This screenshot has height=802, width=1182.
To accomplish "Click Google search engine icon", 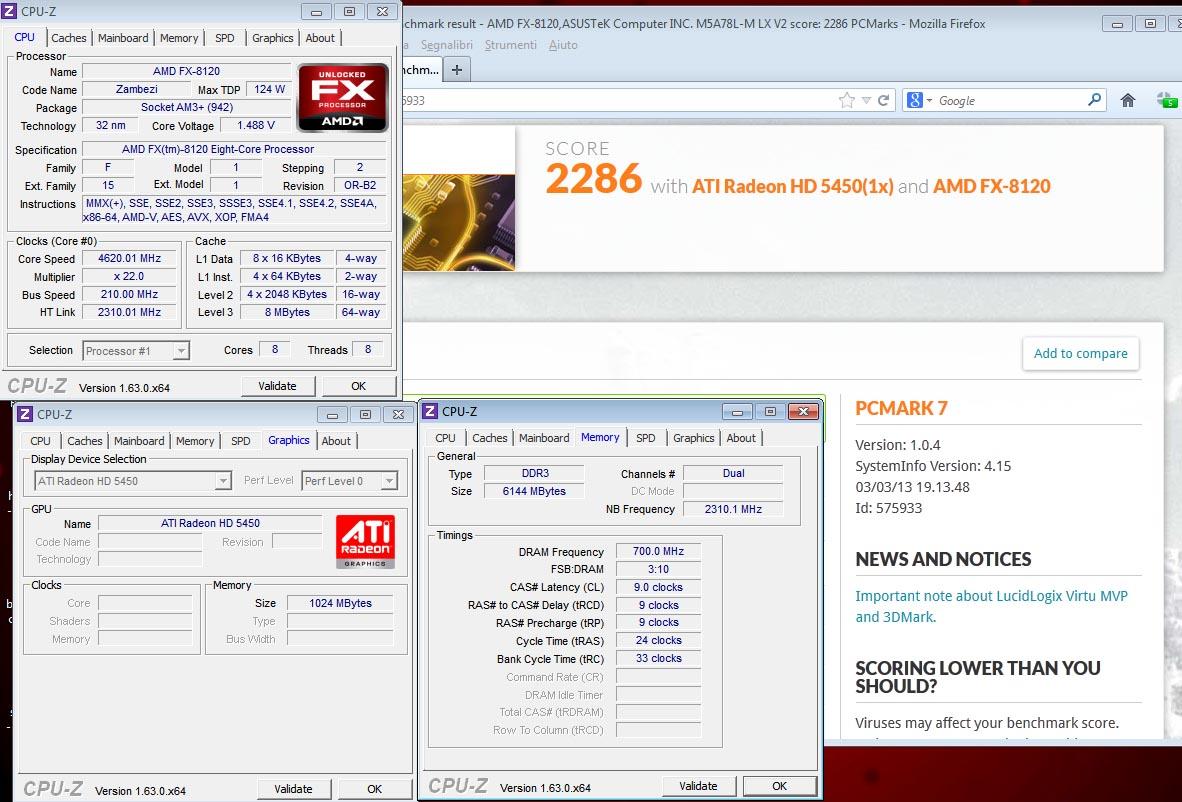I will (914, 100).
